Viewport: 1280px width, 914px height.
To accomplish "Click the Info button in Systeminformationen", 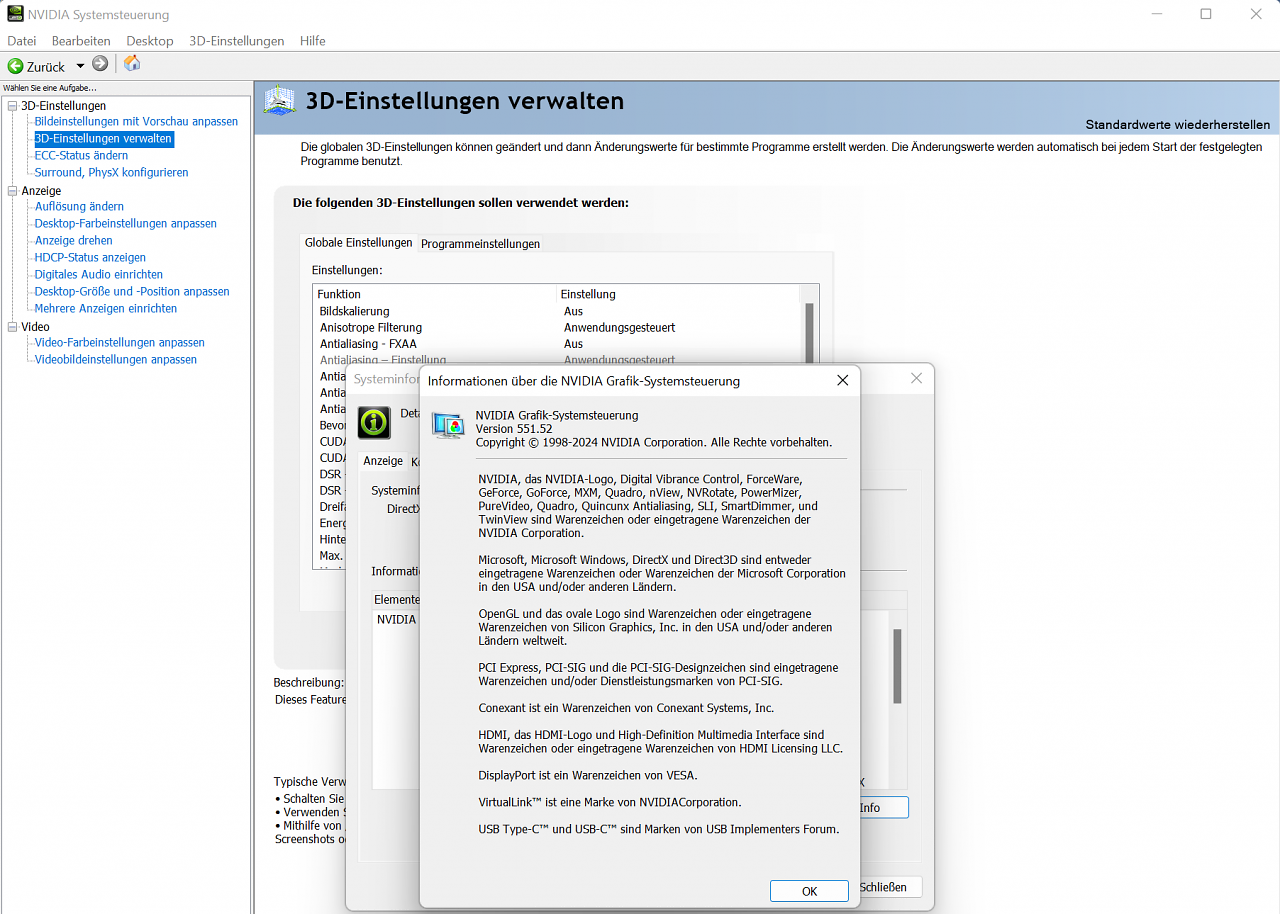I will pyautogui.click(x=883, y=808).
